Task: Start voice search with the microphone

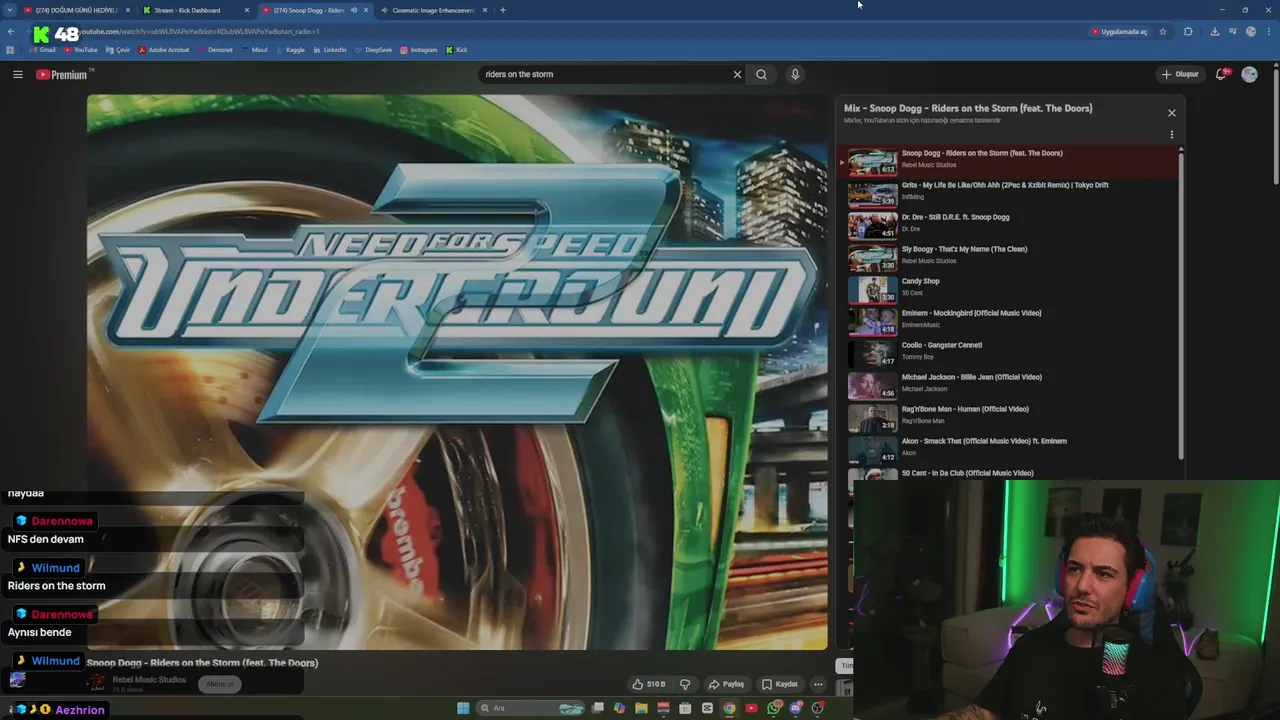Action: click(x=795, y=74)
